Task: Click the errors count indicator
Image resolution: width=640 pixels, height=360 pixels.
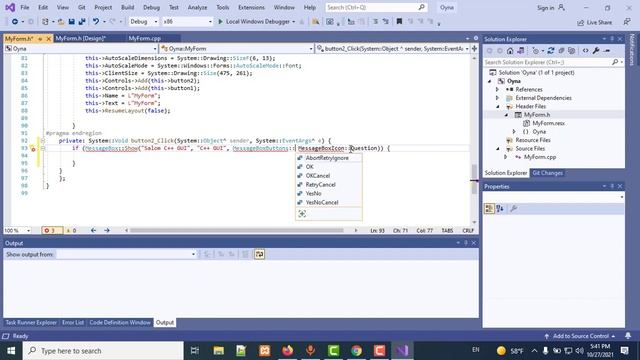Action: [52, 231]
